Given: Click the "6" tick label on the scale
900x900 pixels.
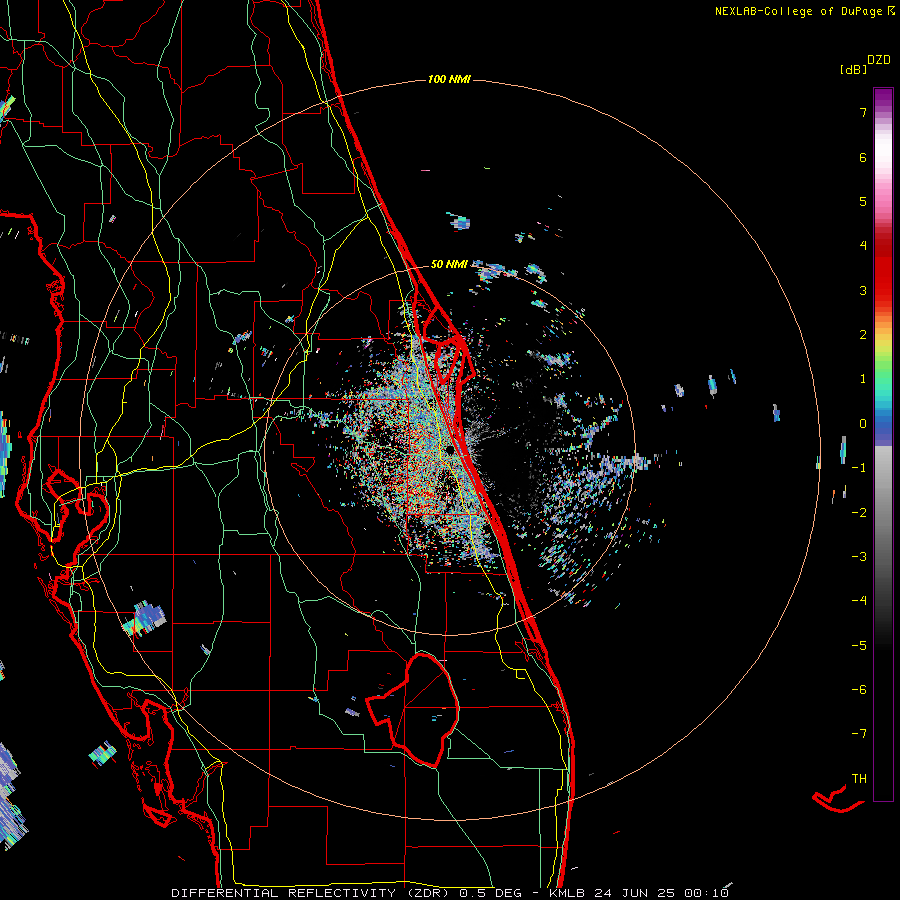Looking at the screenshot, I should pos(863,157).
